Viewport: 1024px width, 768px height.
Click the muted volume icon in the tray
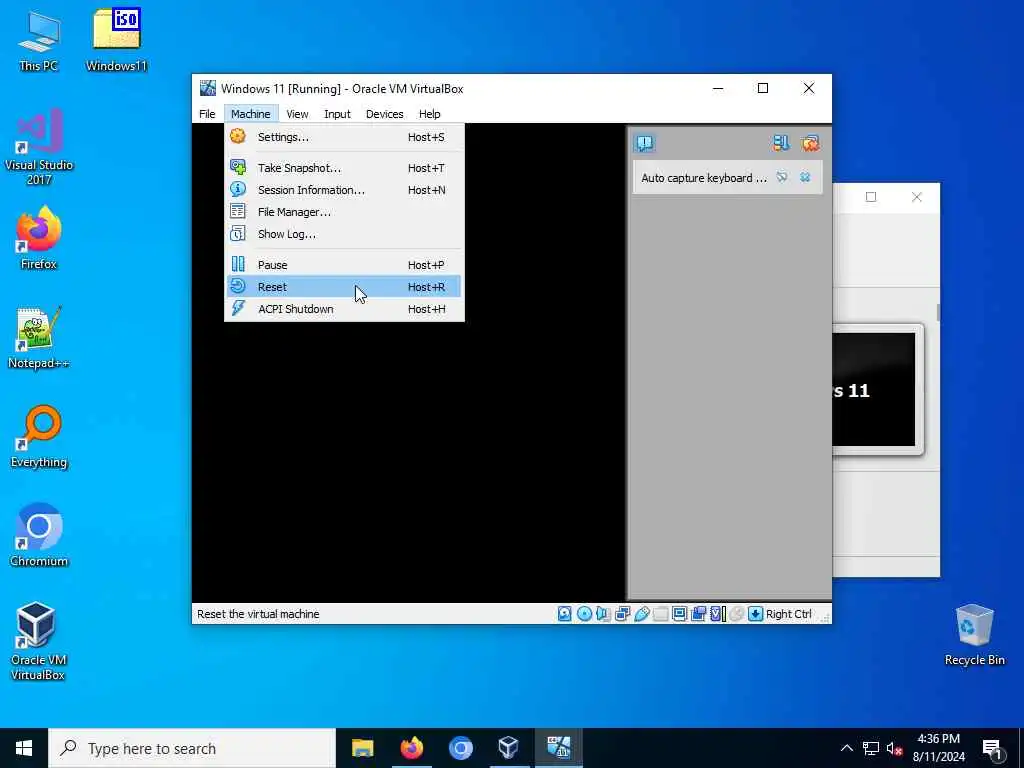click(x=894, y=748)
